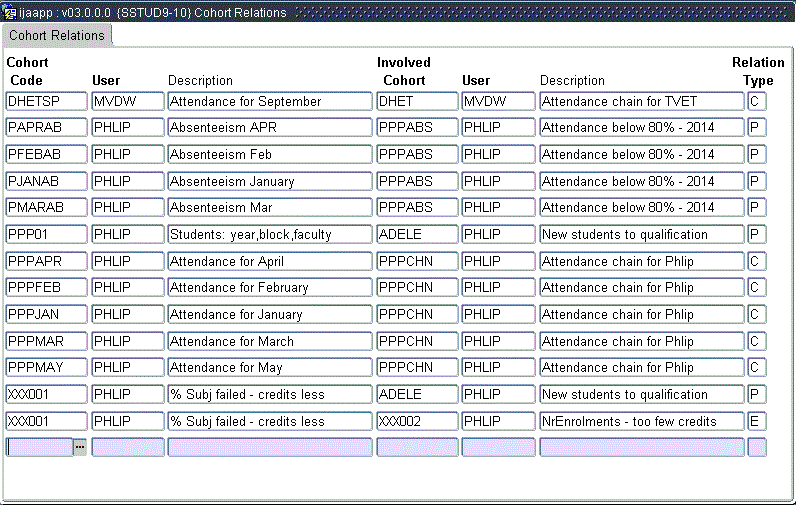Click the empty cohort code field in last row
This screenshot has width=796, height=505.
click(40, 447)
